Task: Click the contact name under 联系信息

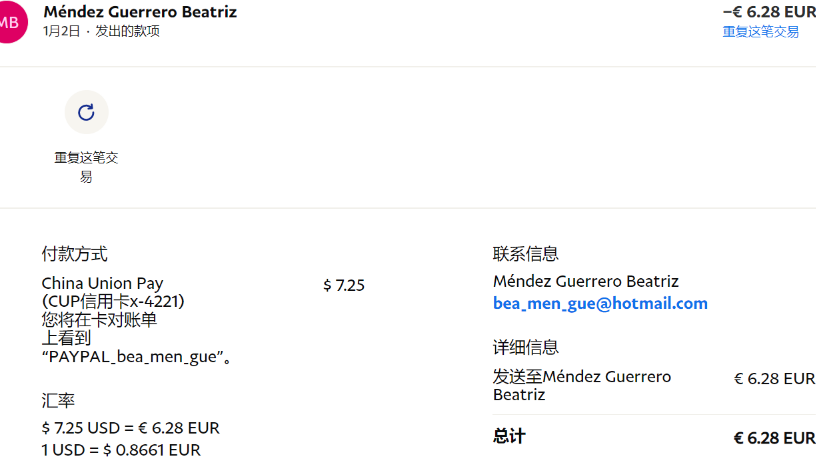Action: (x=585, y=281)
